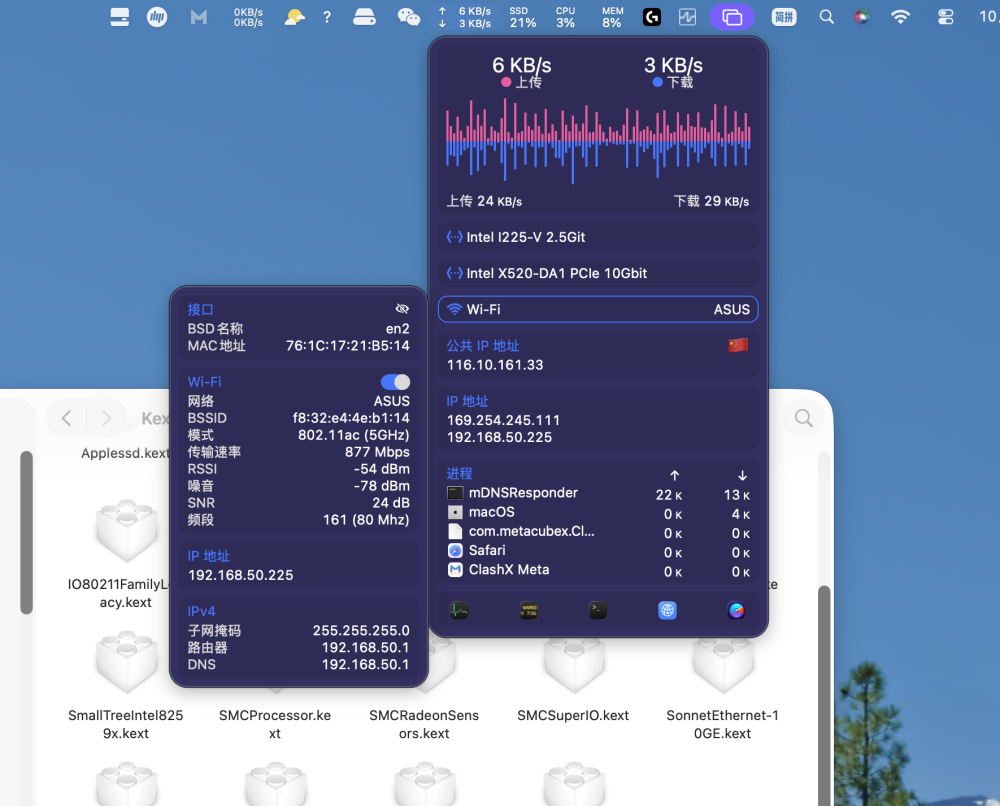Select the Wi-Fi ASUS interface row
Screen dimensions: 1000x806
(x=598, y=309)
